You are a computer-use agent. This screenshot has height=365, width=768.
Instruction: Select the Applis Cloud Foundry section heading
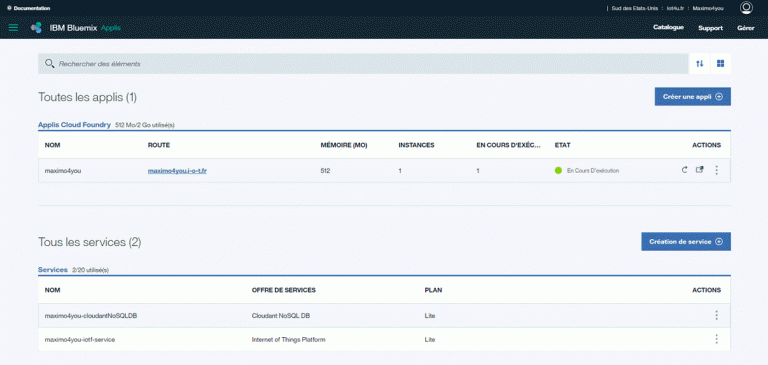pos(74,125)
